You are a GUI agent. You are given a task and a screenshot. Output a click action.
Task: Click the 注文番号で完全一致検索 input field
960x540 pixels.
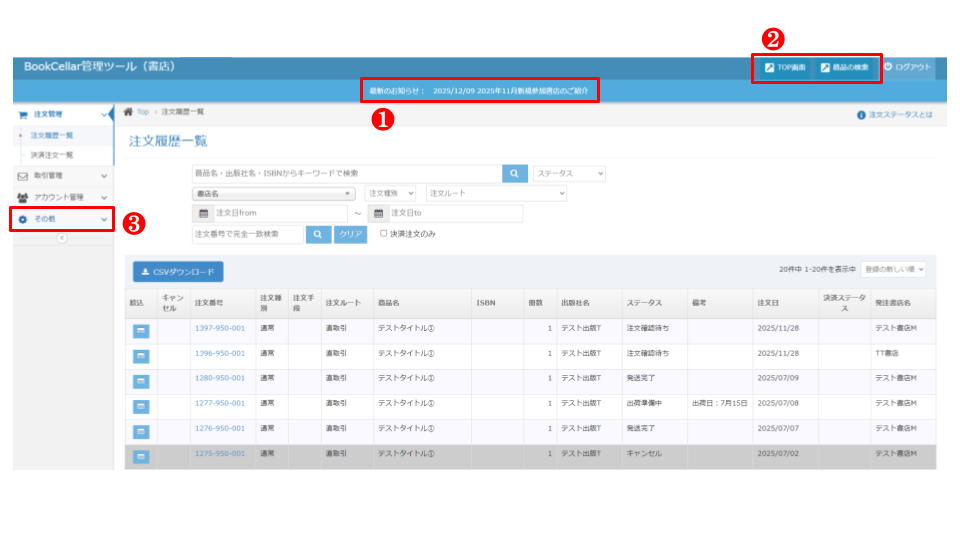[x=247, y=234]
